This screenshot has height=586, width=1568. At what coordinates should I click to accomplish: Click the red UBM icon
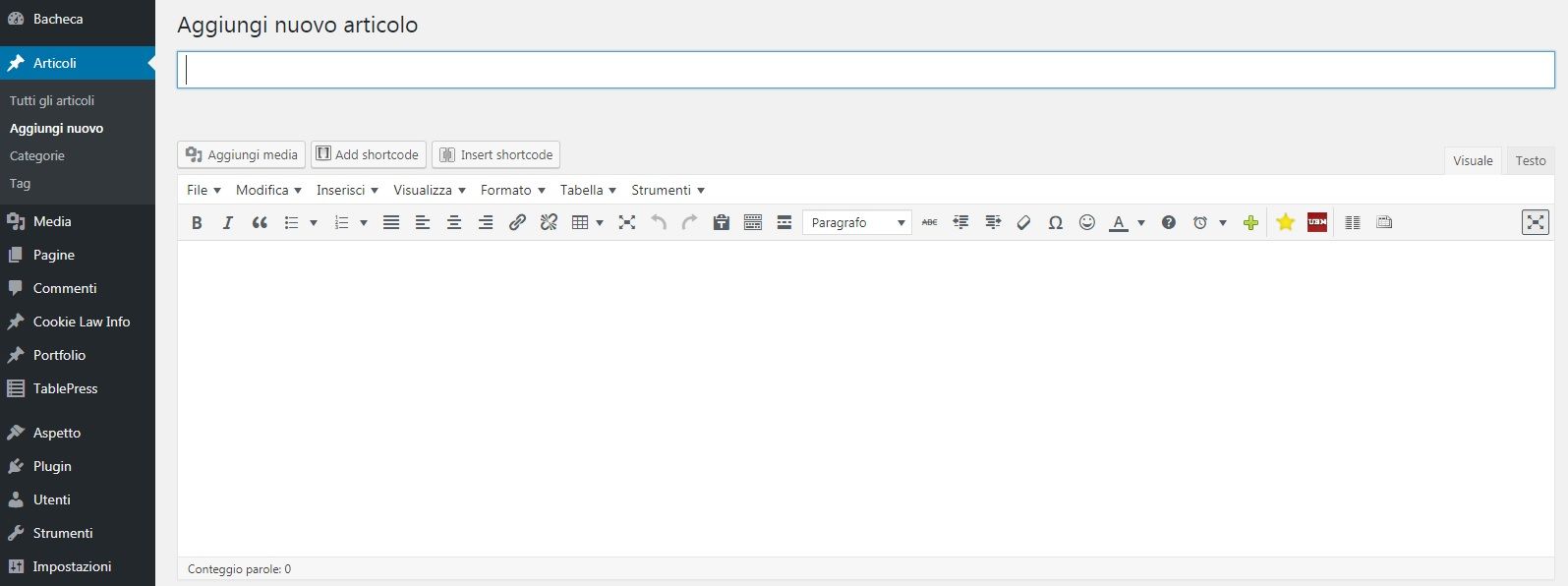(1317, 222)
